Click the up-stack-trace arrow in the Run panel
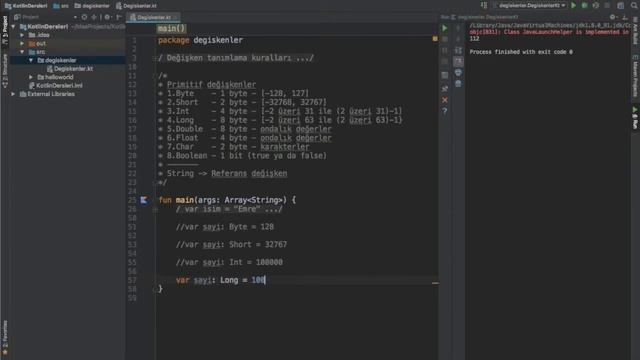Image resolution: width=640 pixels, height=360 pixels. 458,28
